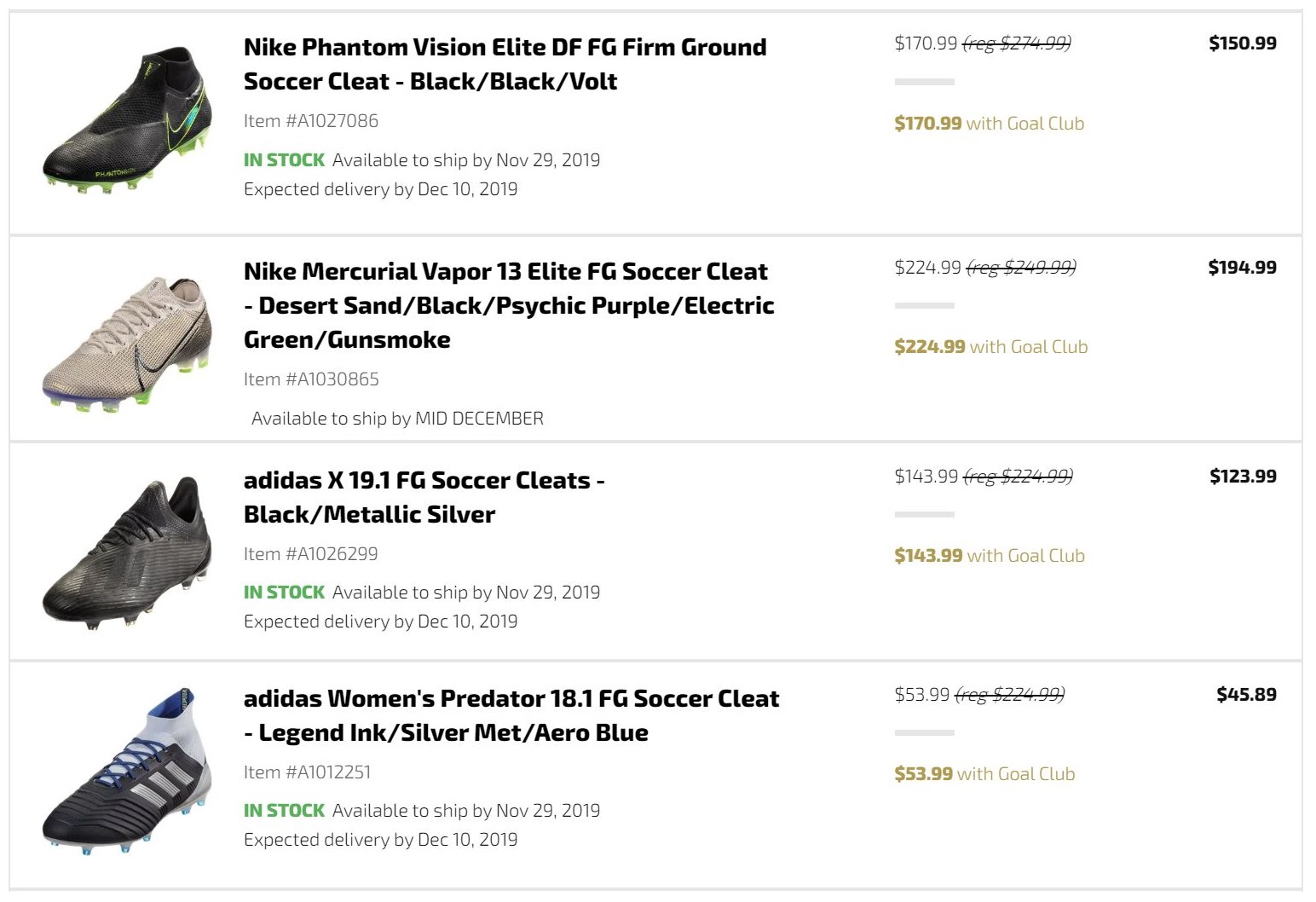Click the $150.99 total price
Image resolution: width=1316 pixels, height=902 pixels.
pos(1242,43)
